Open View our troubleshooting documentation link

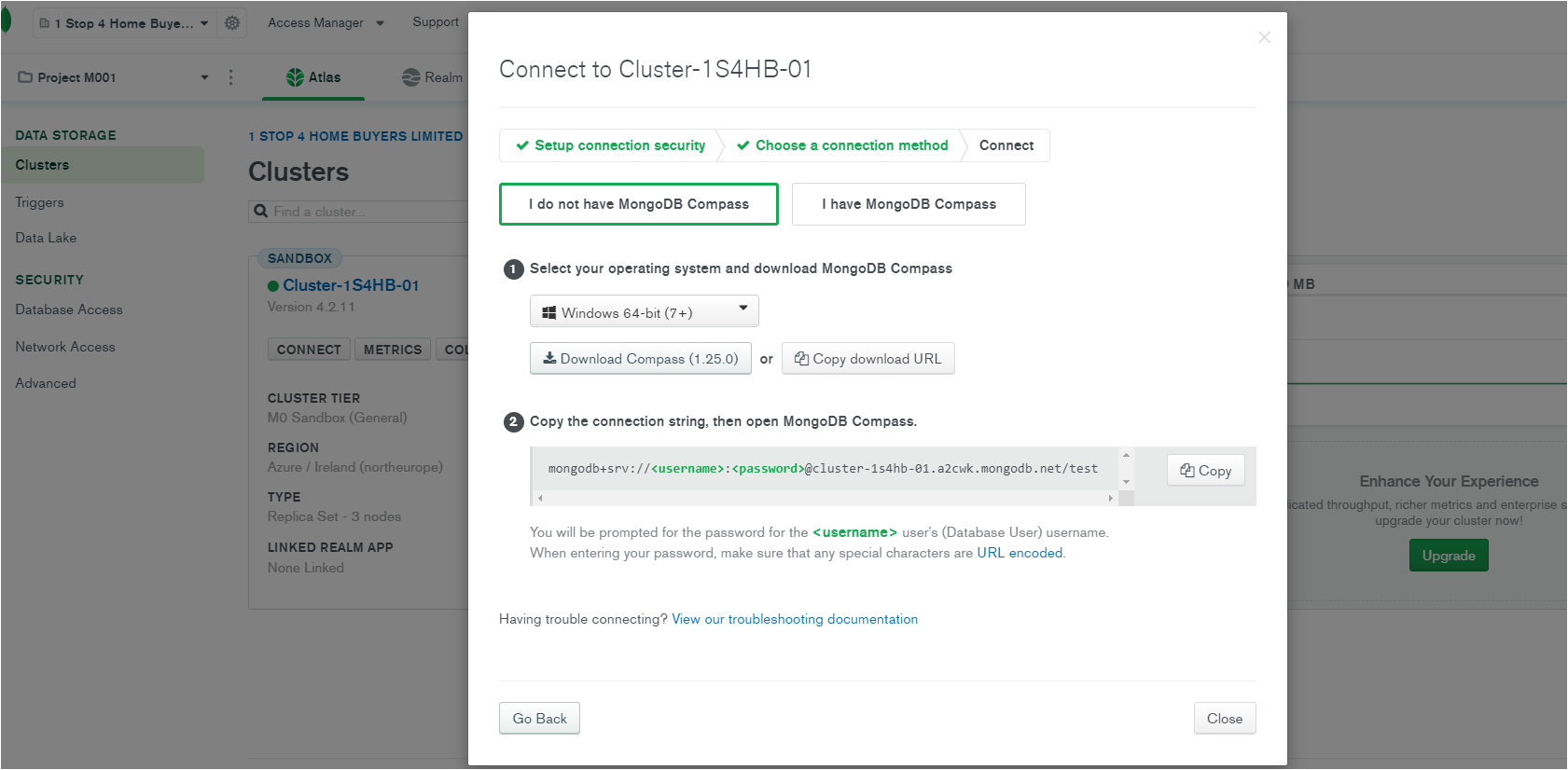pyautogui.click(x=795, y=619)
